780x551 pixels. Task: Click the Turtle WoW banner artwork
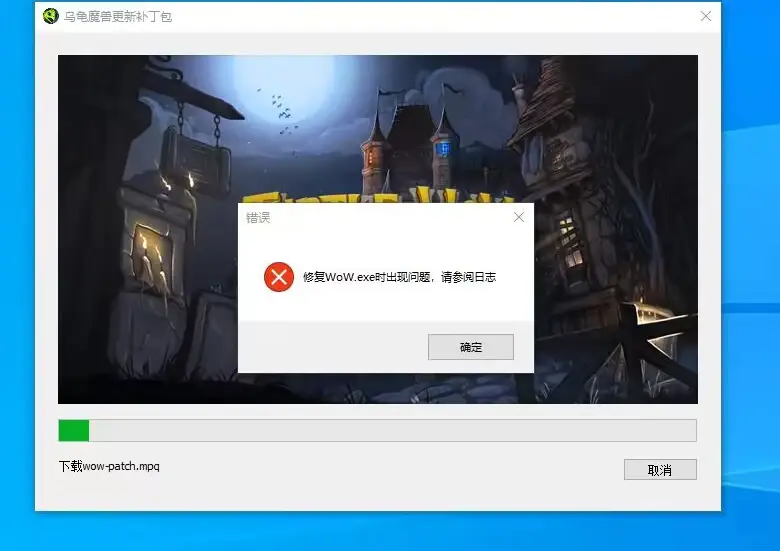coord(378,229)
